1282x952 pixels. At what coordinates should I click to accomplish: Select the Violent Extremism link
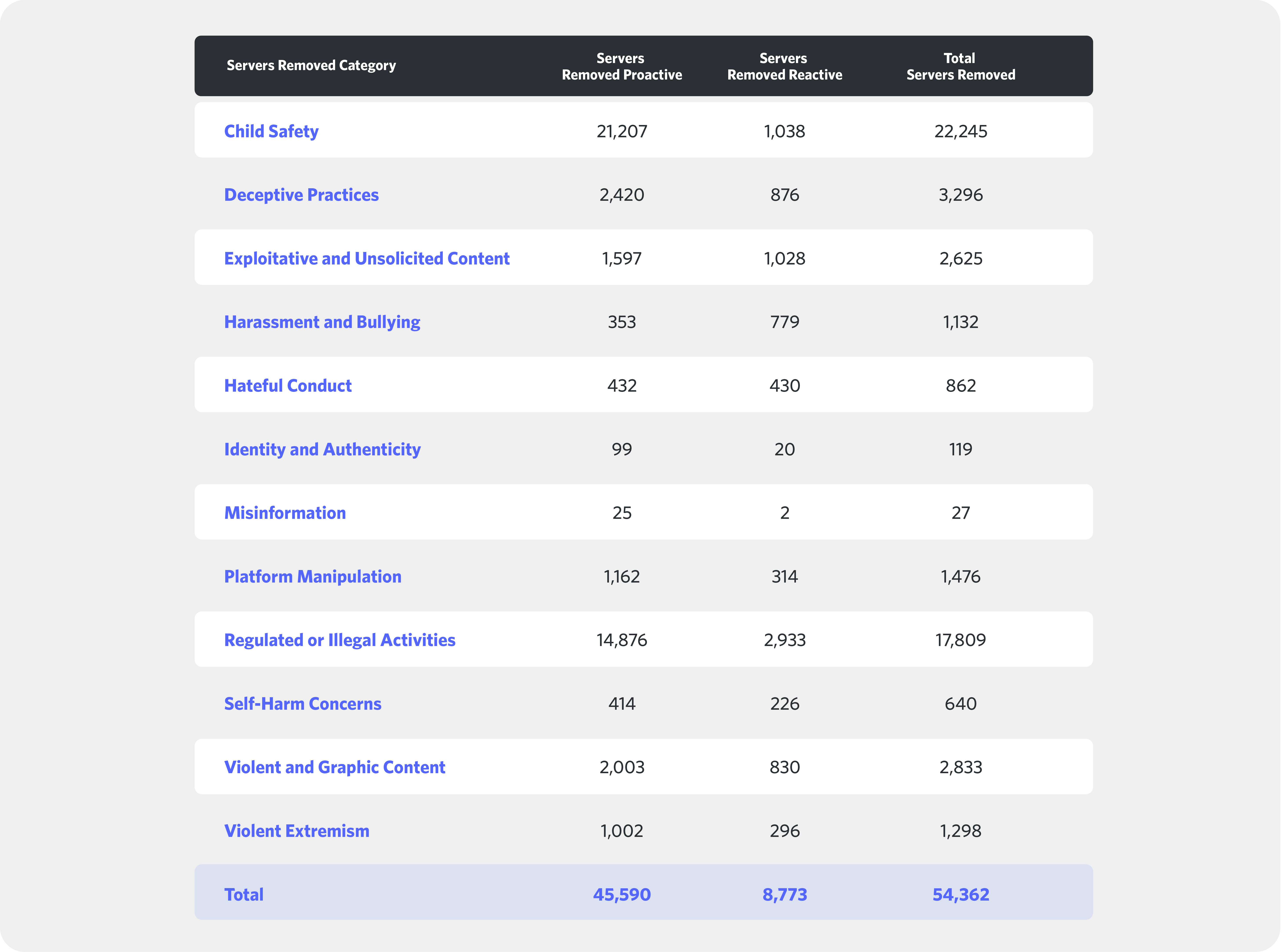tap(296, 831)
